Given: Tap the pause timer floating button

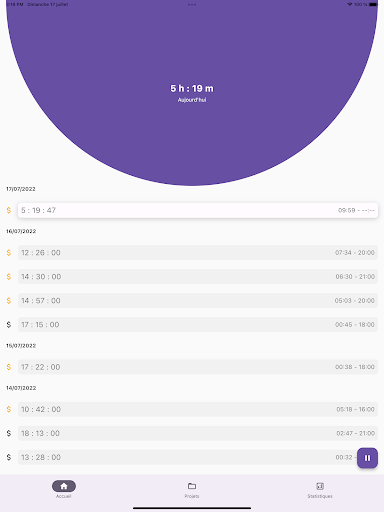Looking at the screenshot, I should tap(367, 458).
